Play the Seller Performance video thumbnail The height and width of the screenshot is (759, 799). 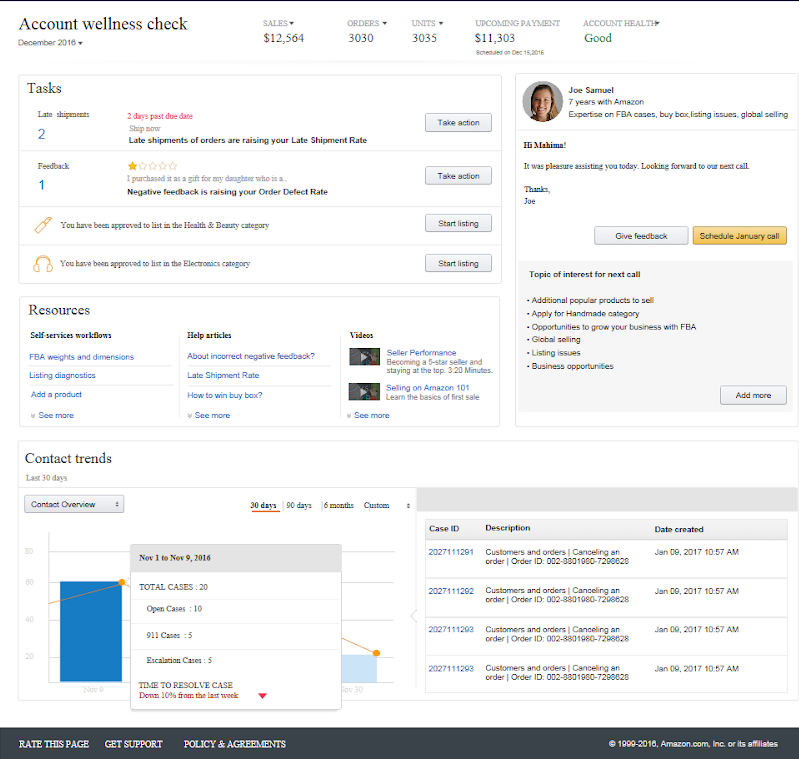coord(364,357)
